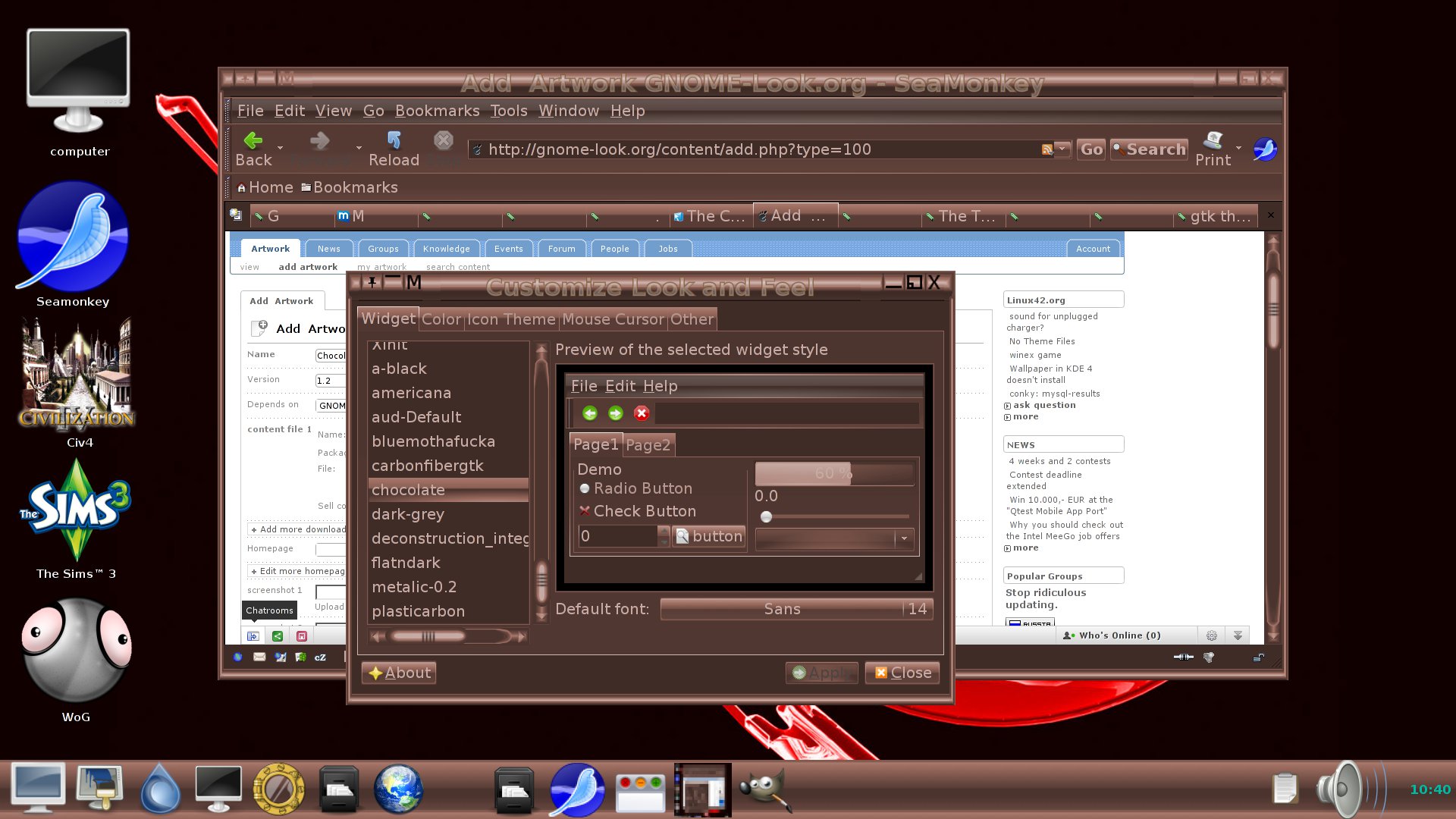This screenshot has width=1456, height=819.
Task: Click the Search button in SeaMonkey's toolbar
Action: click(x=1149, y=149)
